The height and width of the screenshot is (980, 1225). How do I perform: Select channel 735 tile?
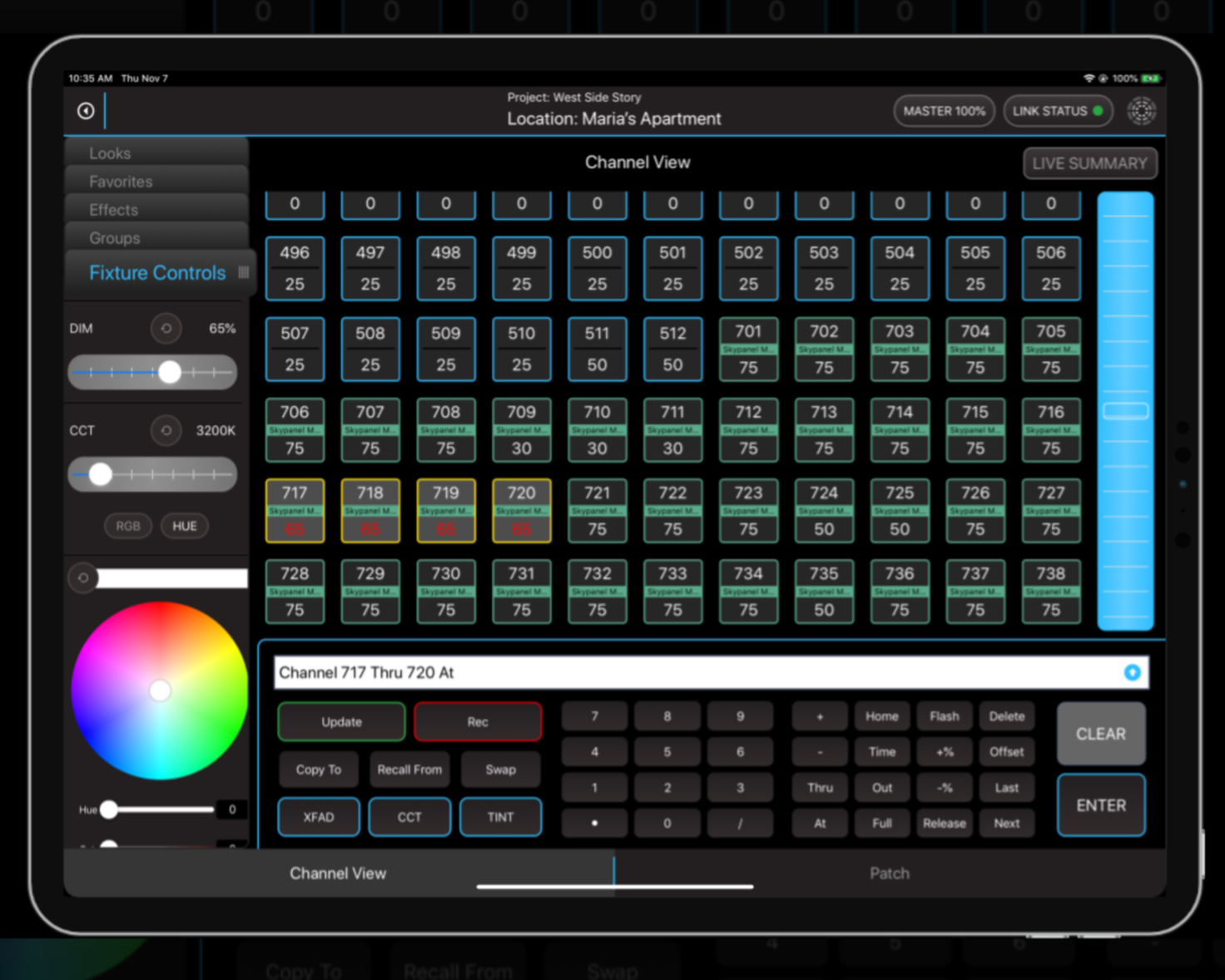pos(824,591)
